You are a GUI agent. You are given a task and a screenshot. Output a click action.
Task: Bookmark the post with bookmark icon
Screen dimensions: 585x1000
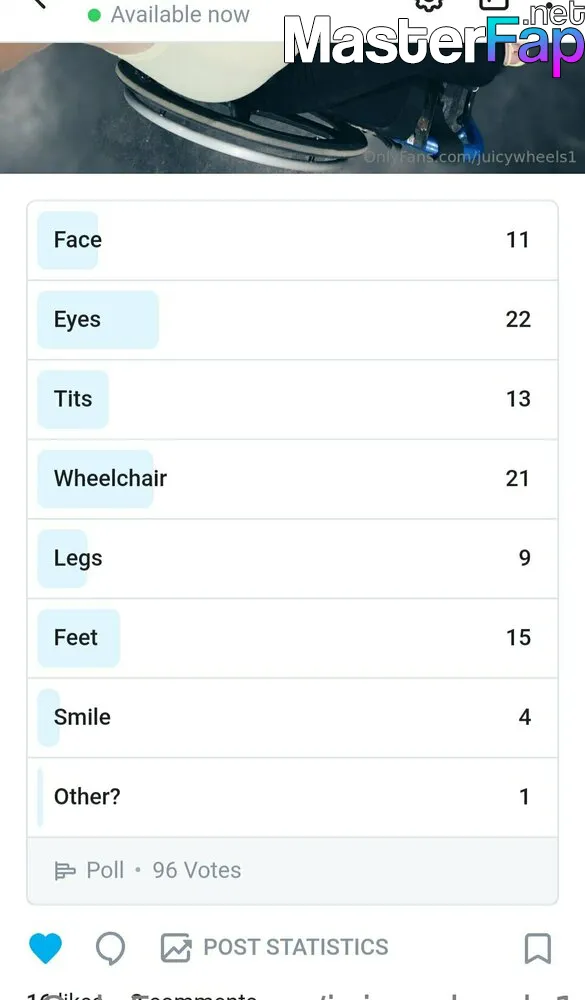(537, 948)
